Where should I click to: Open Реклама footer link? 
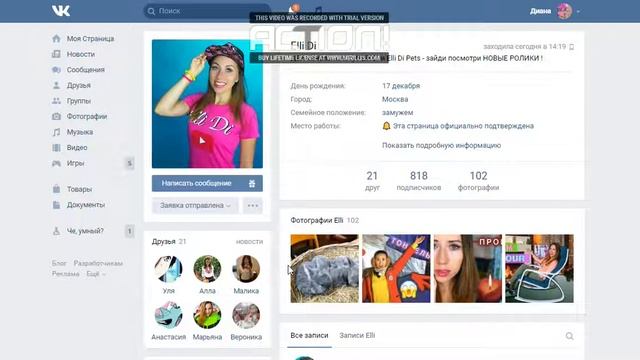(x=65, y=274)
